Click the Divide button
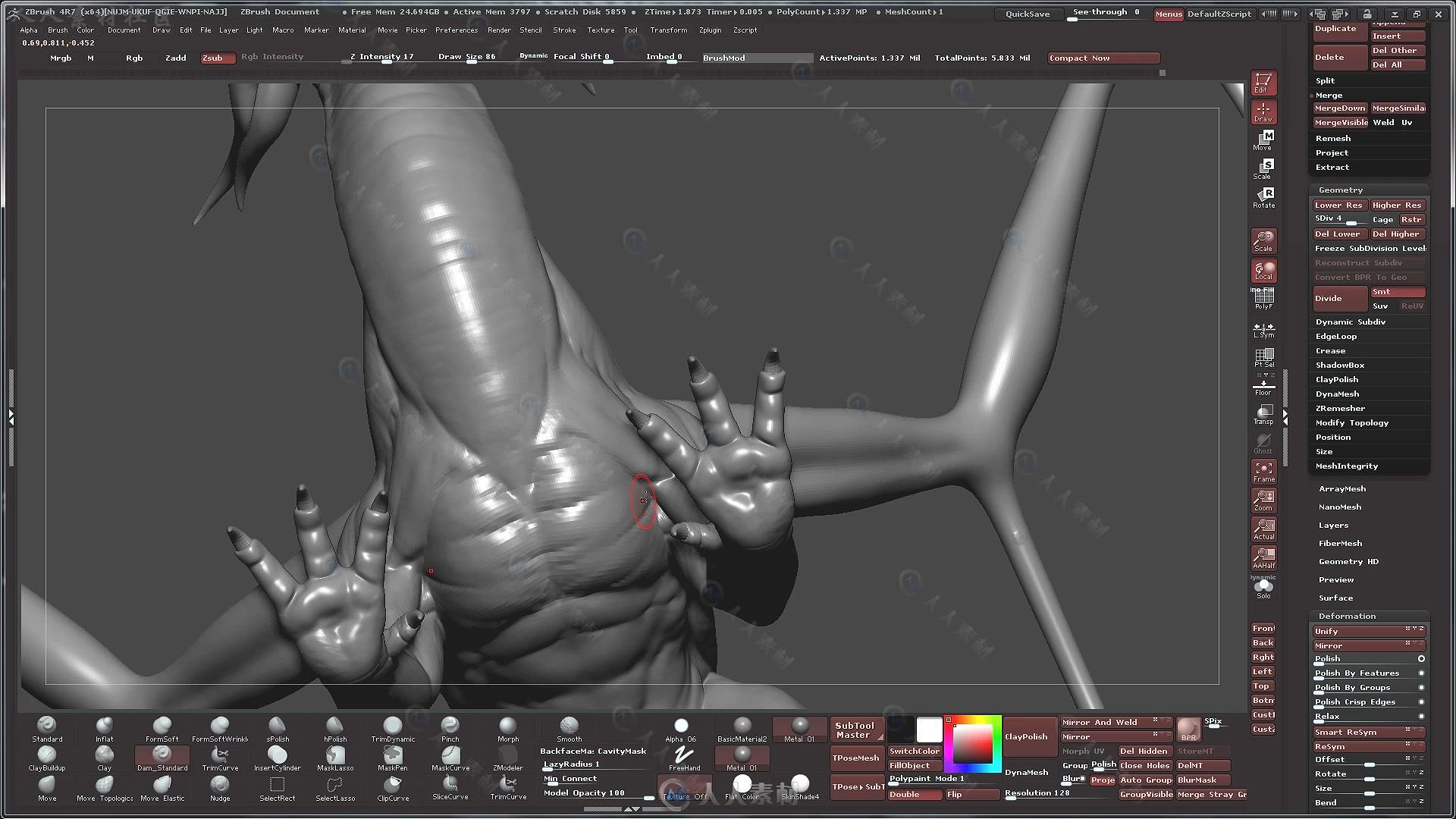 (x=1340, y=299)
